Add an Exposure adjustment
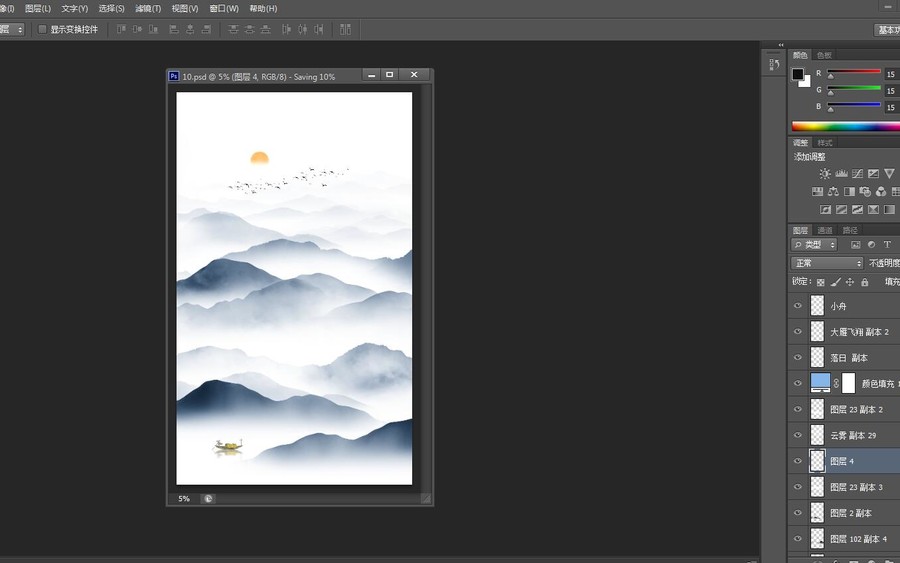Image resolution: width=900 pixels, height=563 pixels. 873,173
